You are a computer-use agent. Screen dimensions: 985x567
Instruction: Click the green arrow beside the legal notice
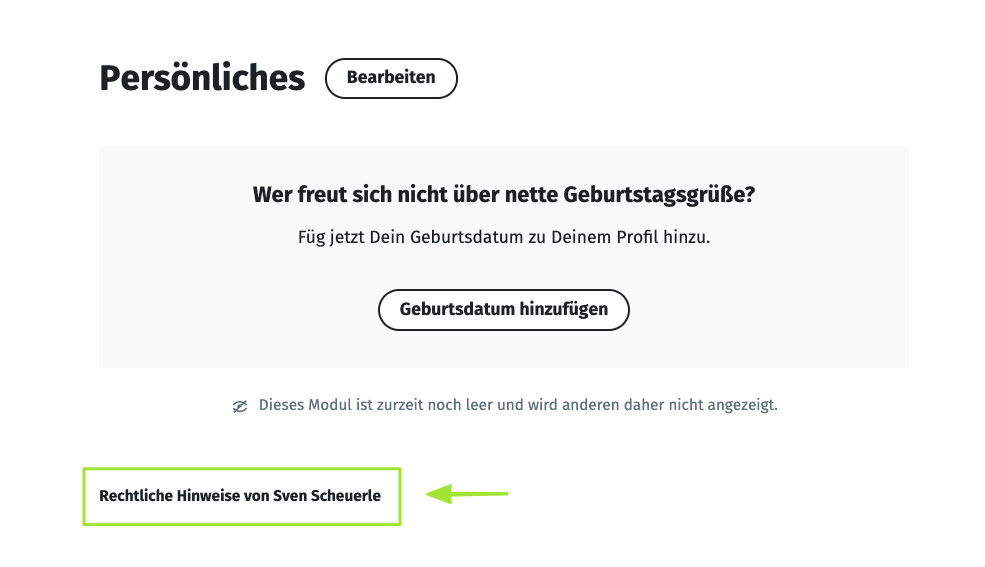click(467, 493)
